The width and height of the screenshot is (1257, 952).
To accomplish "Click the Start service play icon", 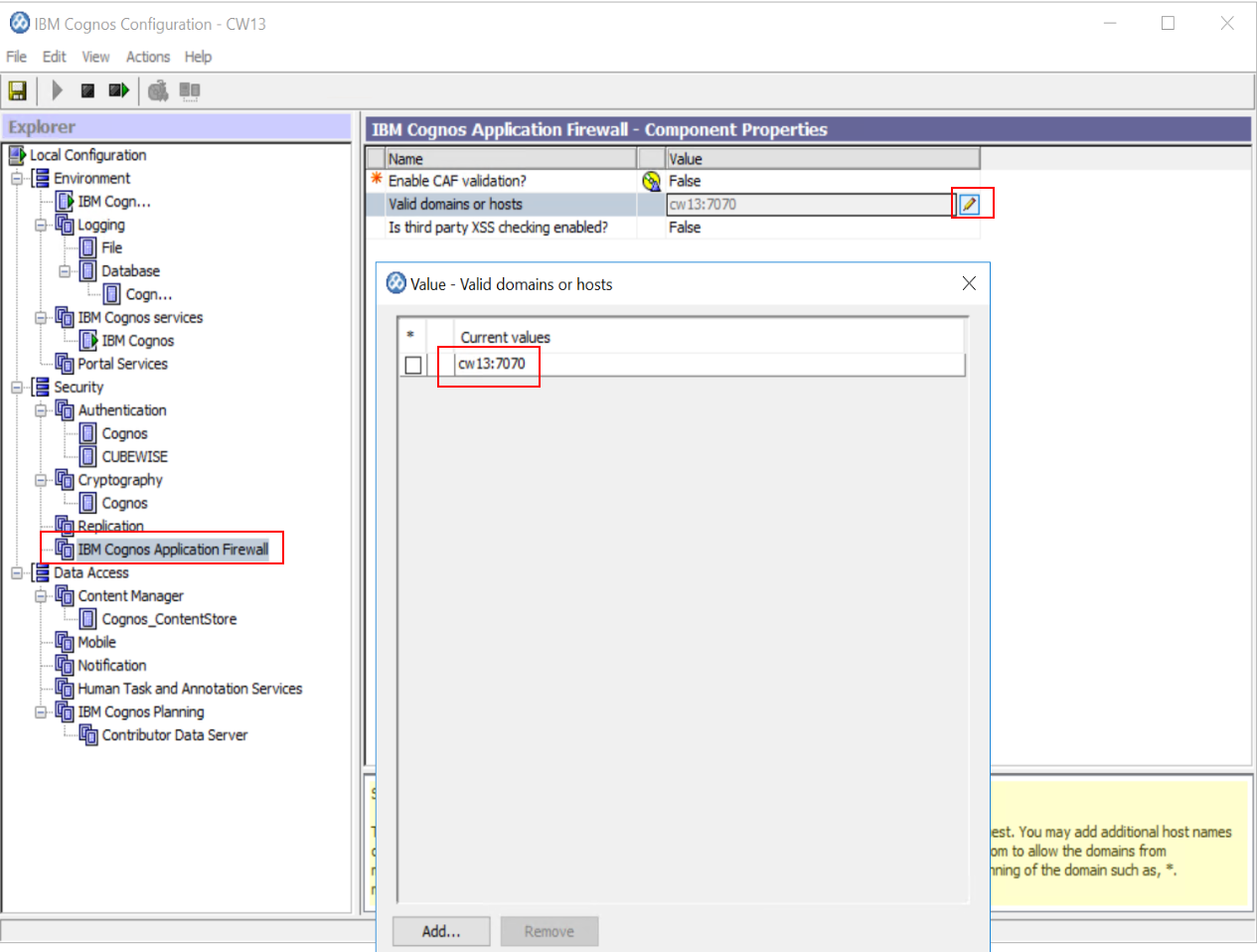I will [x=57, y=90].
